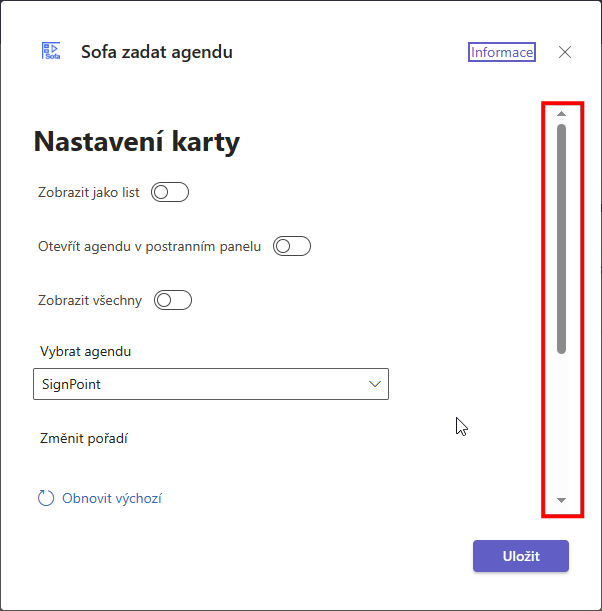Click the Sofa app logo icon
The width and height of the screenshot is (602, 611).
[x=51, y=51]
